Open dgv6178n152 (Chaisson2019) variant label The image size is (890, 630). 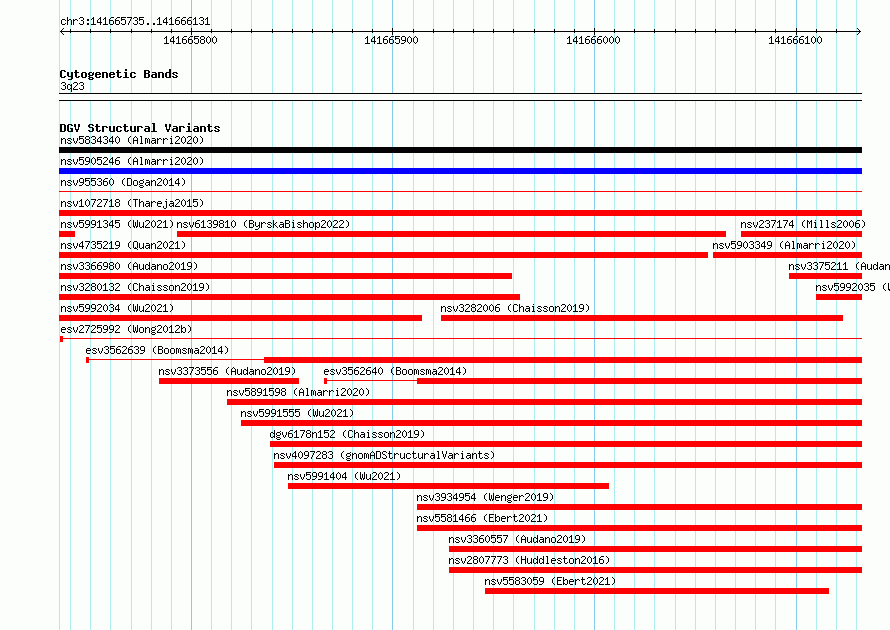(x=347, y=434)
